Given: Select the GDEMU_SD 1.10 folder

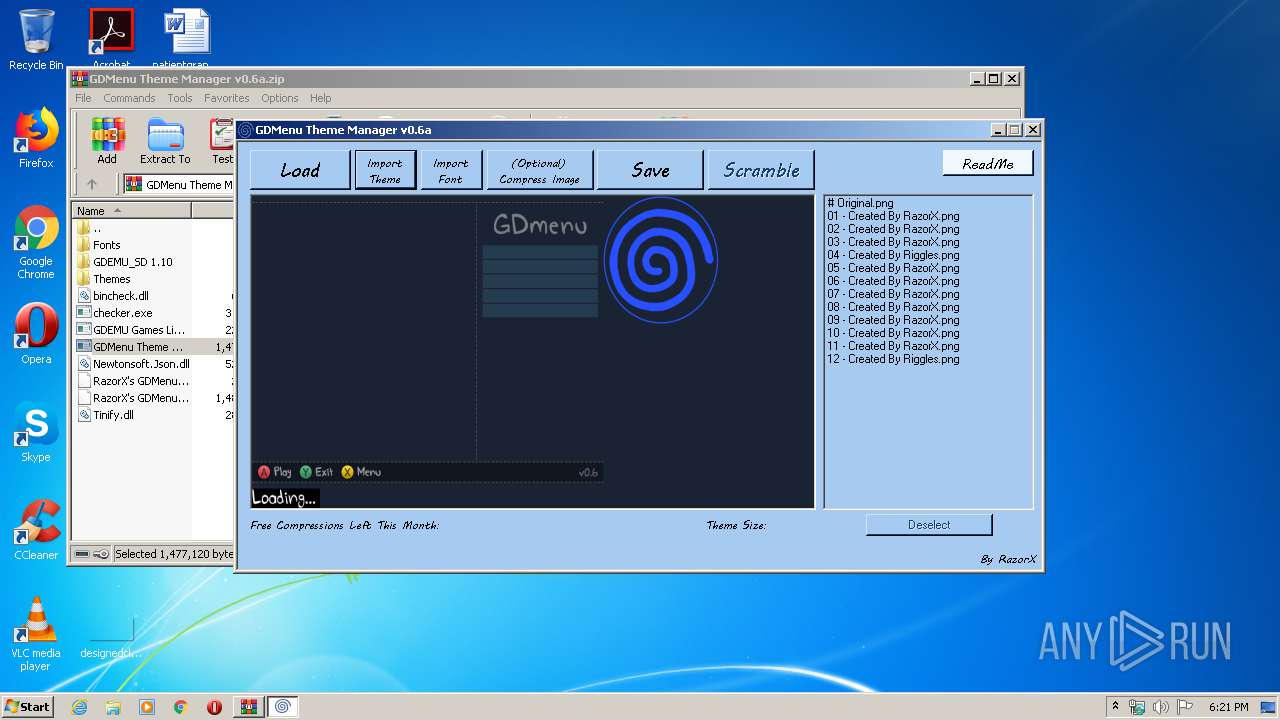Looking at the screenshot, I should point(124,262).
